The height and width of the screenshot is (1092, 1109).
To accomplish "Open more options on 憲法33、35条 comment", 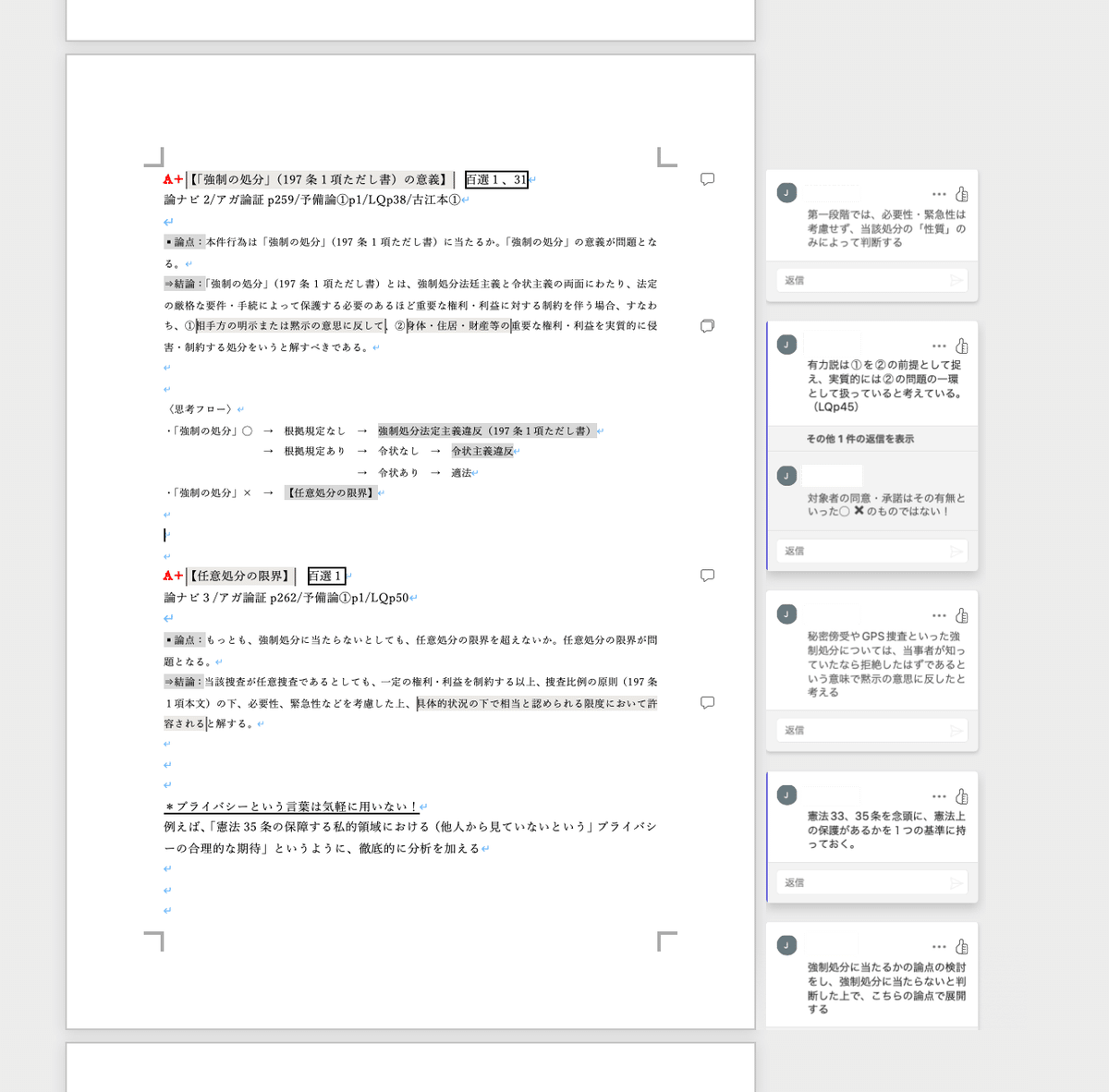I will (x=939, y=796).
